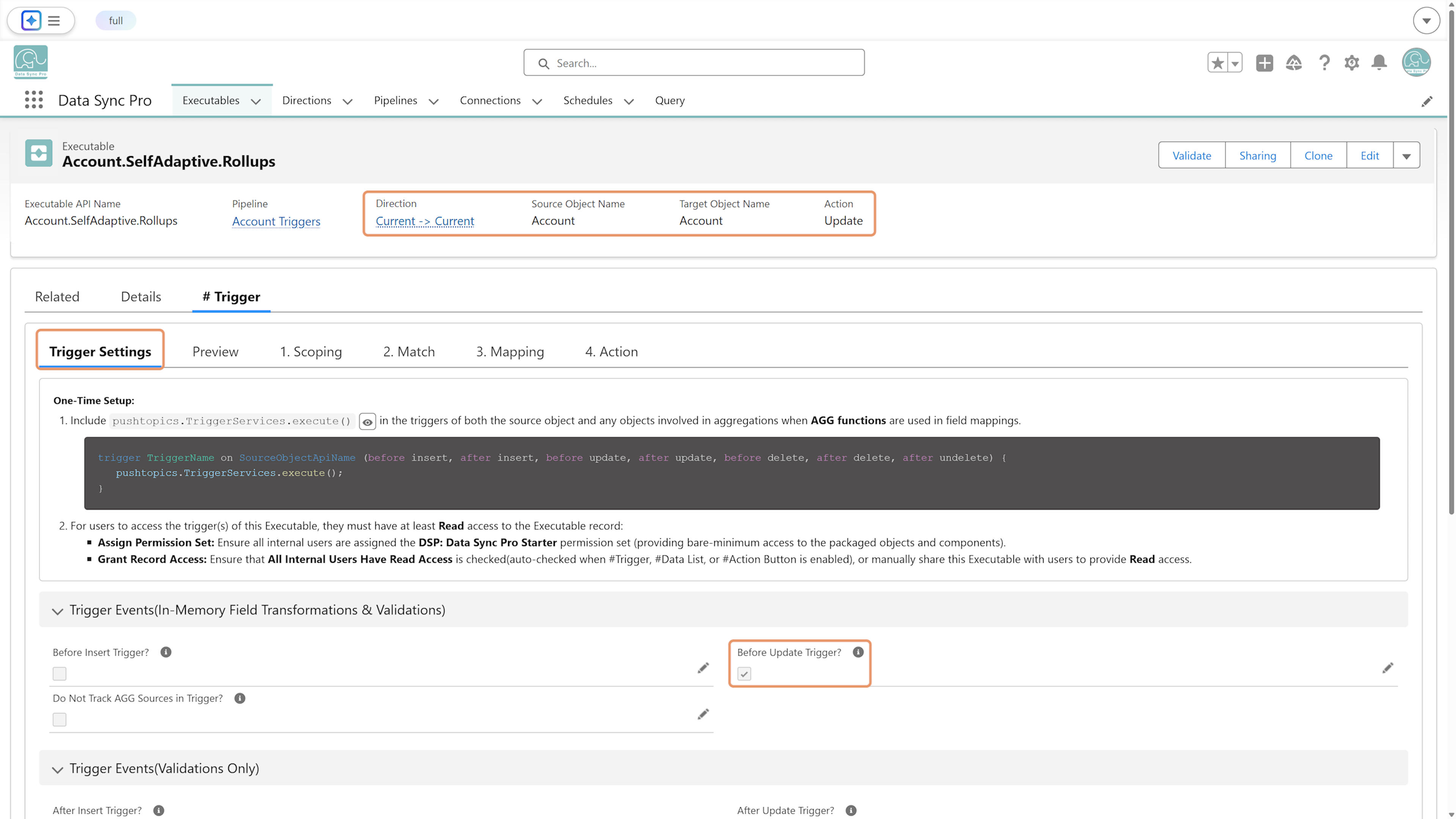The height and width of the screenshot is (819, 1456).
Task: Open the Executables tab dropdown chevron
Action: (x=256, y=101)
